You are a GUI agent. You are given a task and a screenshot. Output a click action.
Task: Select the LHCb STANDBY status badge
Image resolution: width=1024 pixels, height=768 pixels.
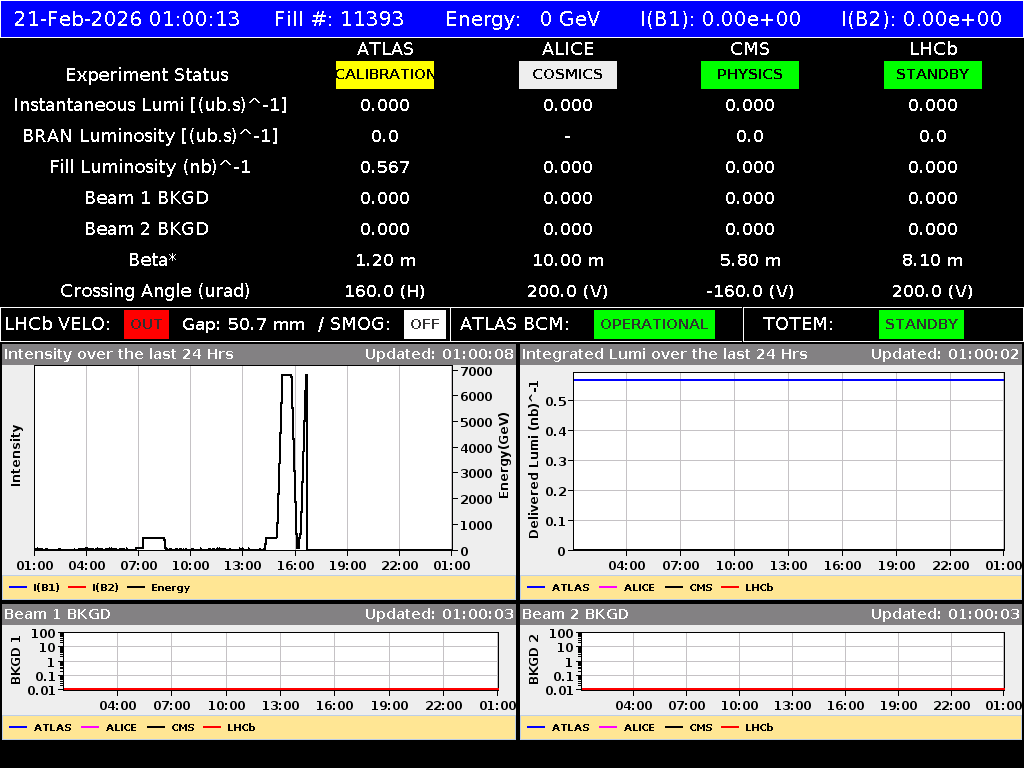pyautogui.click(x=932, y=74)
